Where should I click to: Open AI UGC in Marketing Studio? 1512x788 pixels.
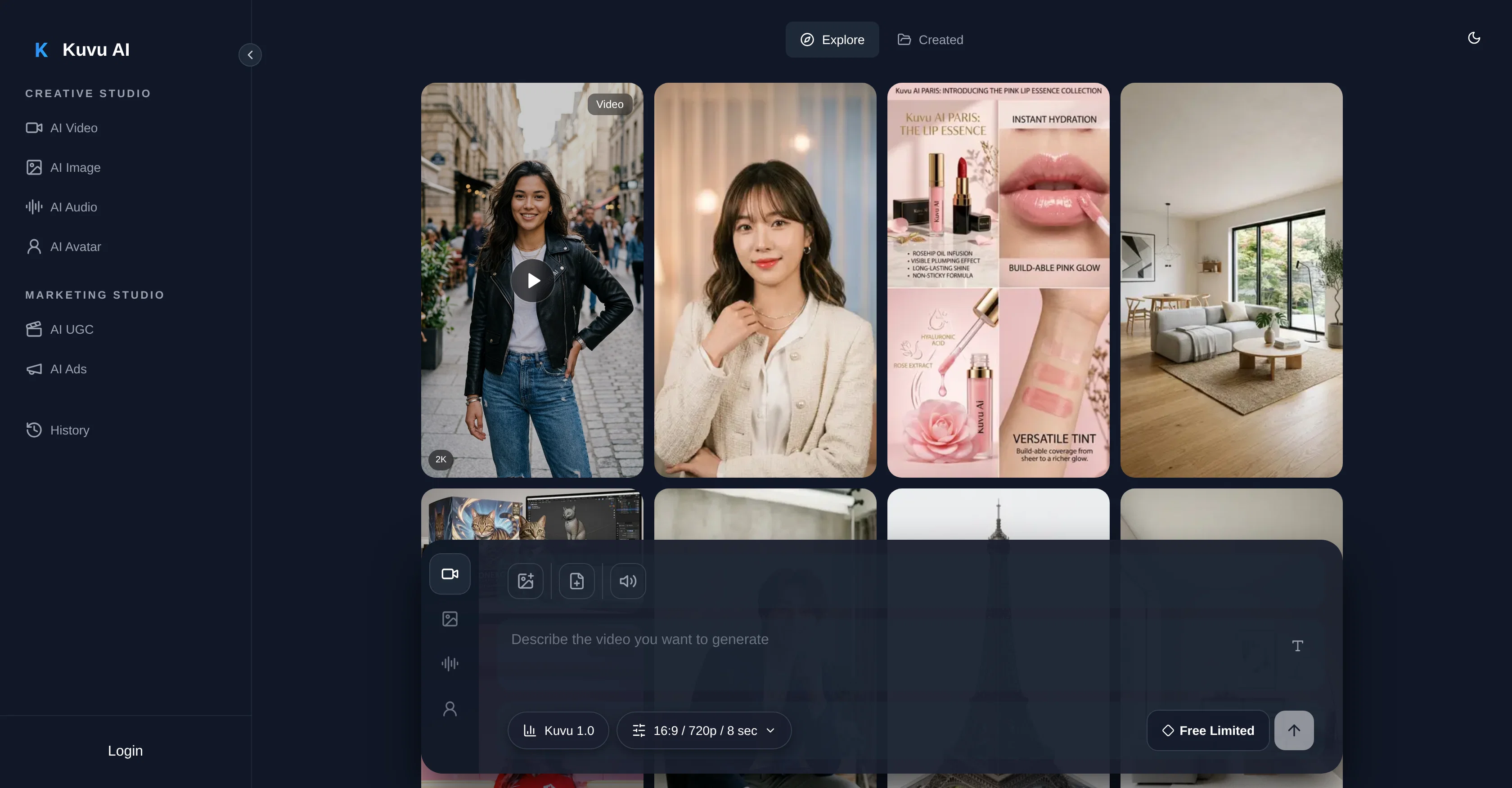[60, 329]
